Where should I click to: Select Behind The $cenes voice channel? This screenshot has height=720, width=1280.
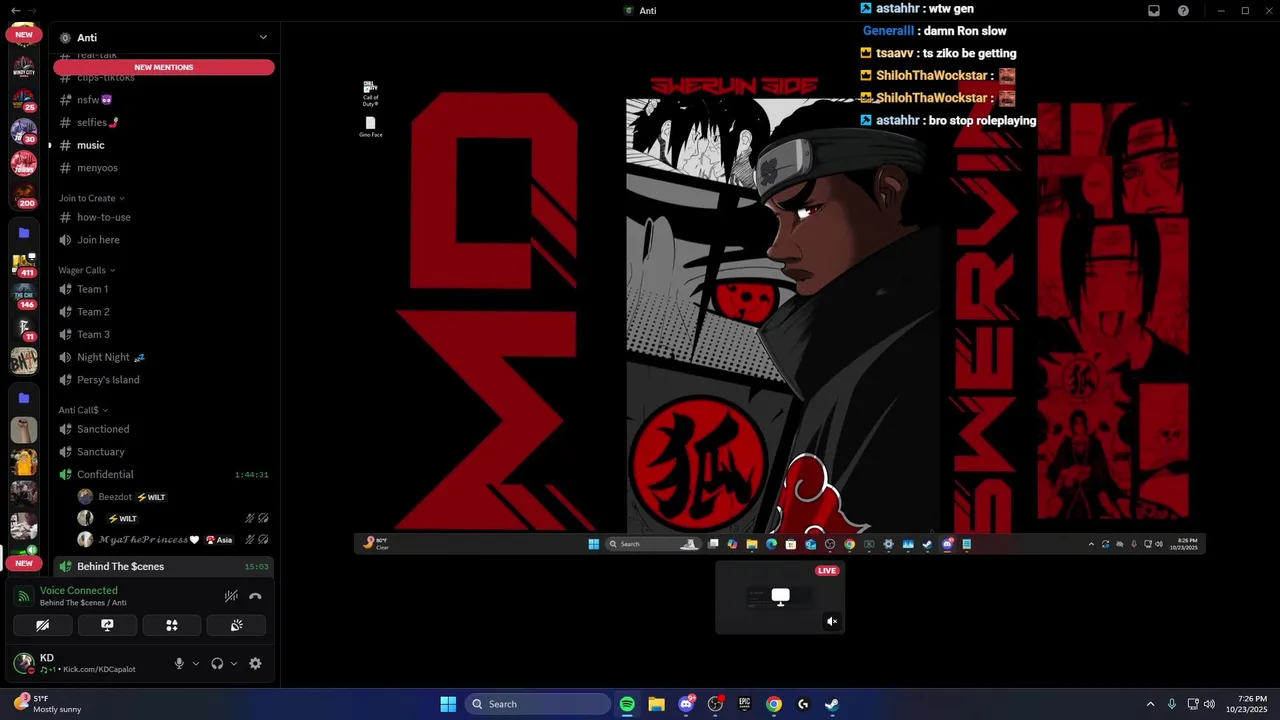tap(164, 566)
